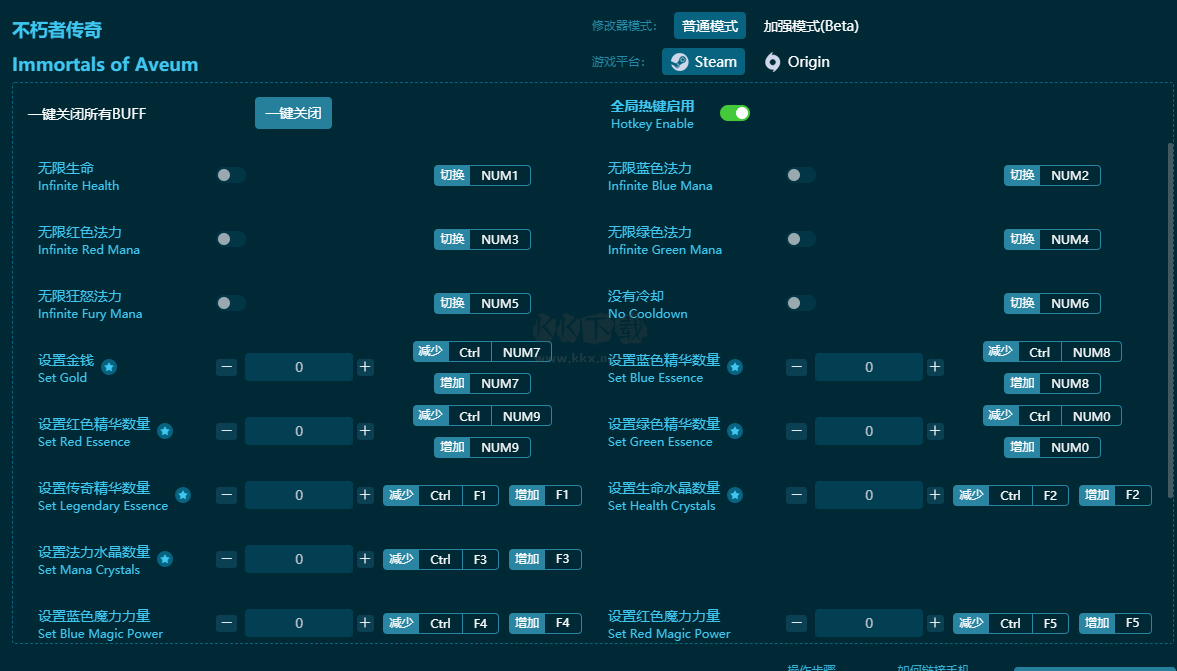Viewport: 1177px width, 671px height.
Task: Click the star icon beside Set Red Essence
Action: pos(165,431)
